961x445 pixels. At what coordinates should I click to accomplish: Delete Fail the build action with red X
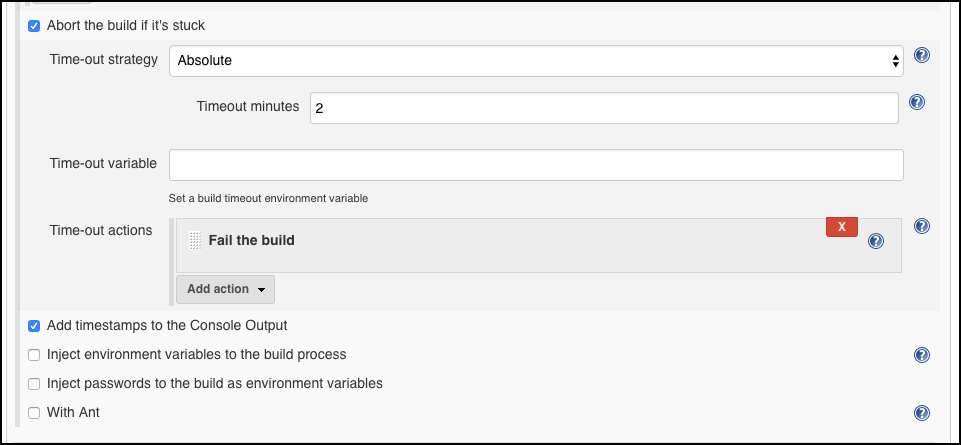click(841, 226)
